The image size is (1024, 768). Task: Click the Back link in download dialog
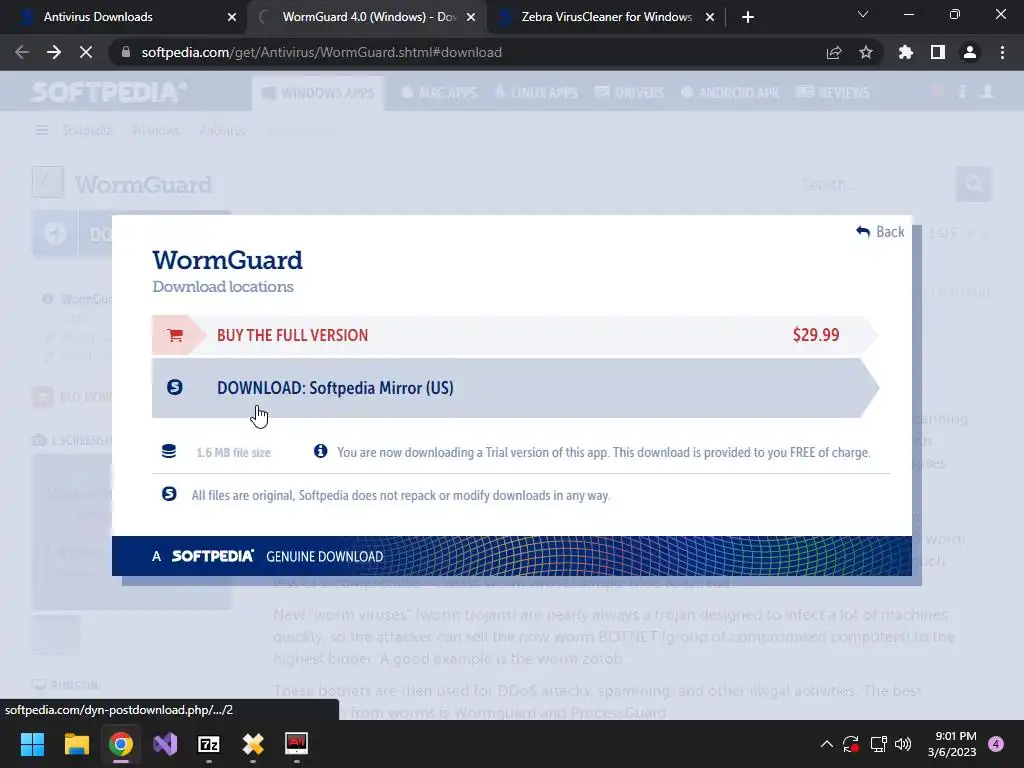[880, 232]
